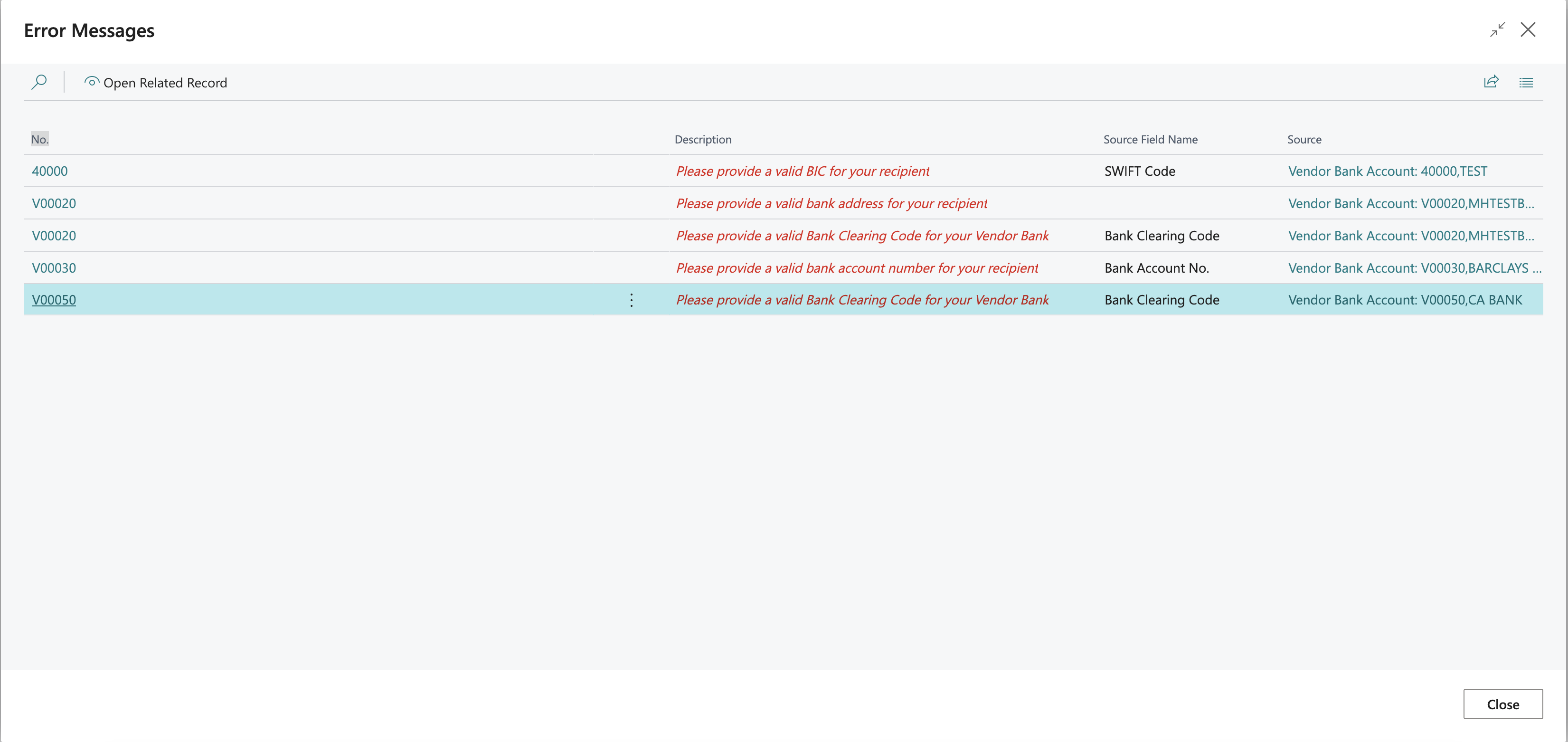
Task: Open the No. column header dropdown
Action: [x=39, y=139]
